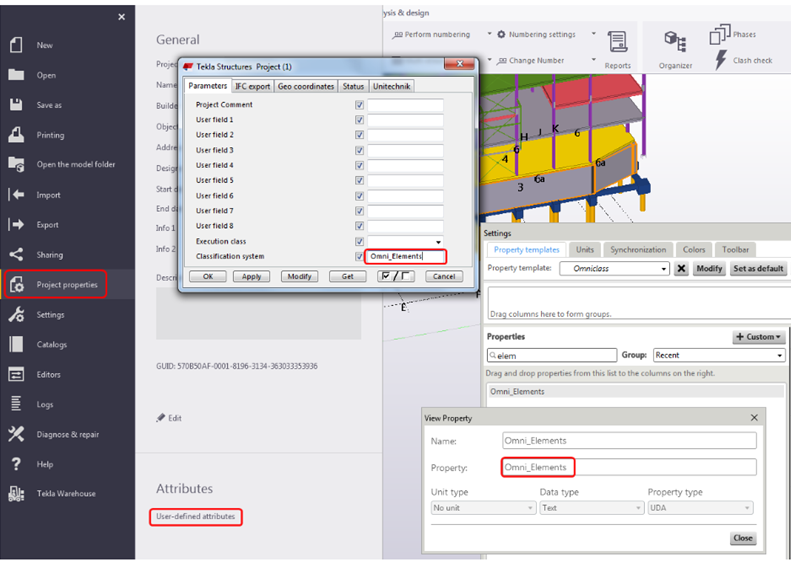
Task: Open the Phases icon in ribbon
Action: click(721, 35)
